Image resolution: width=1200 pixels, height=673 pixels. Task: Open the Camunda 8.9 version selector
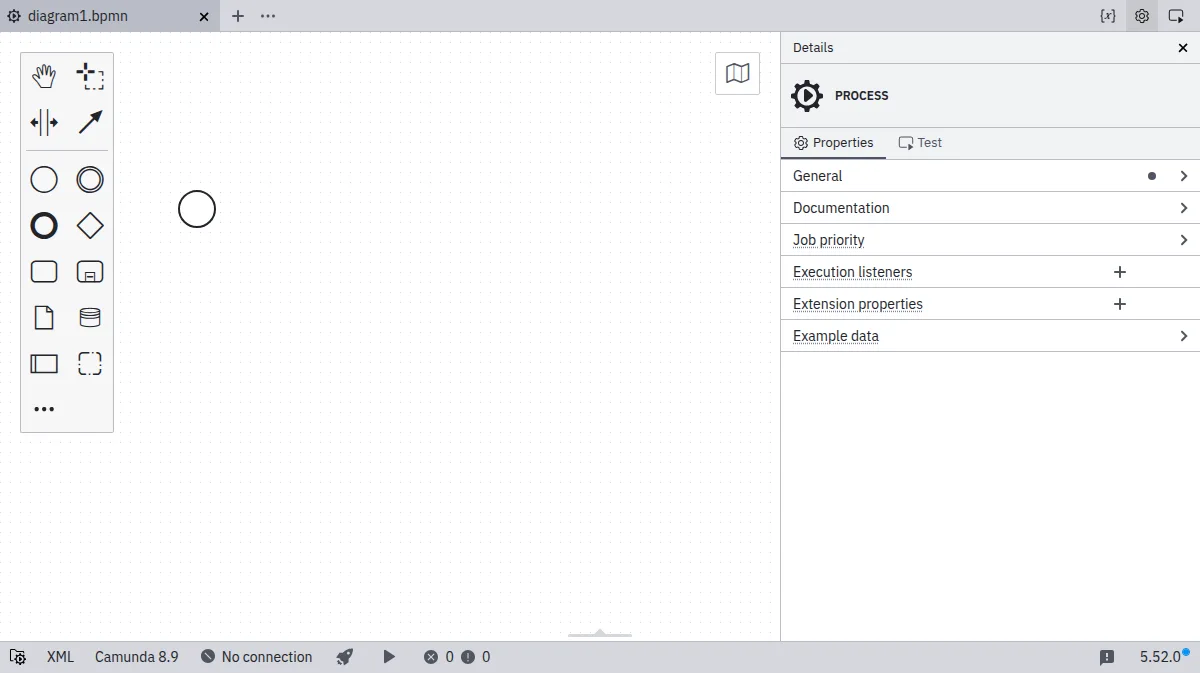tap(137, 657)
